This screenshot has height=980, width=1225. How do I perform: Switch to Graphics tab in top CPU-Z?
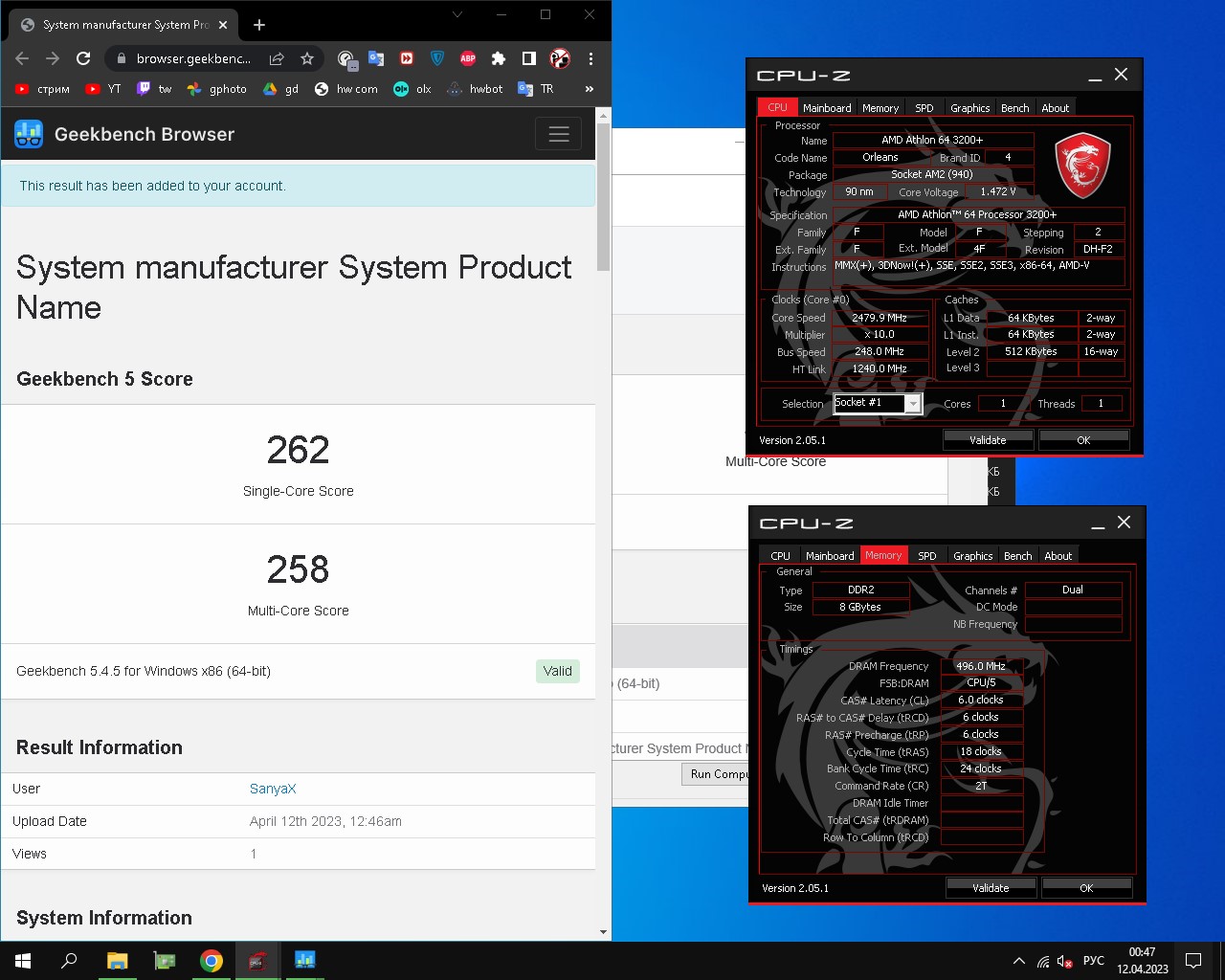(x=969, y=108)
